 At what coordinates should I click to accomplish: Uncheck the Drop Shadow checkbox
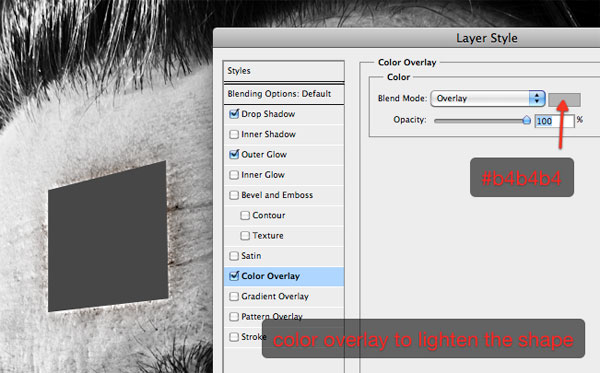[x=234, y=114]
